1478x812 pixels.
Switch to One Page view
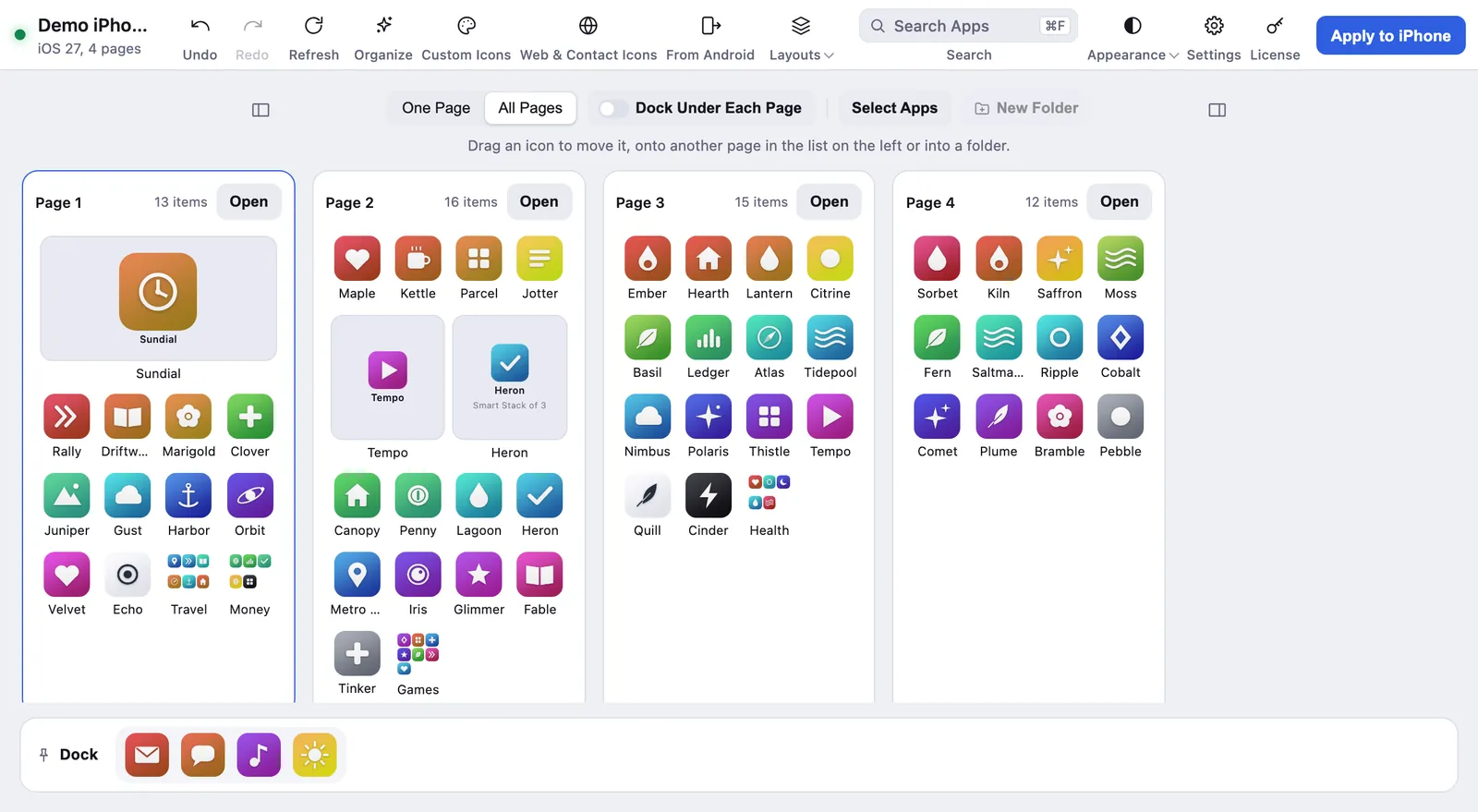tap(436, 108)
